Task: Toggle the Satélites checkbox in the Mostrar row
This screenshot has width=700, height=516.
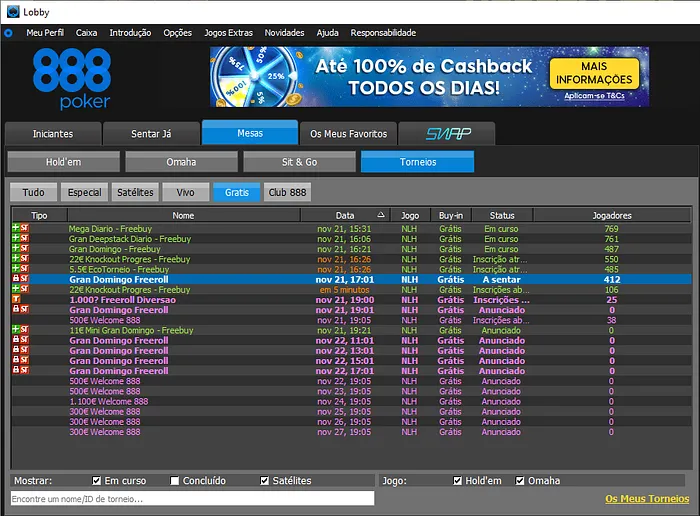Action: point(264,481)
